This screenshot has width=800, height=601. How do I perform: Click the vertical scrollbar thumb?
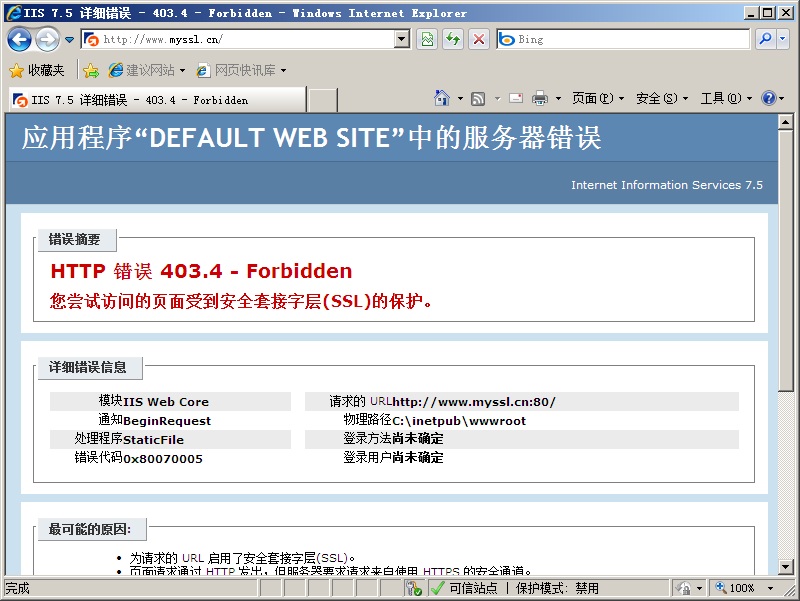786,261
